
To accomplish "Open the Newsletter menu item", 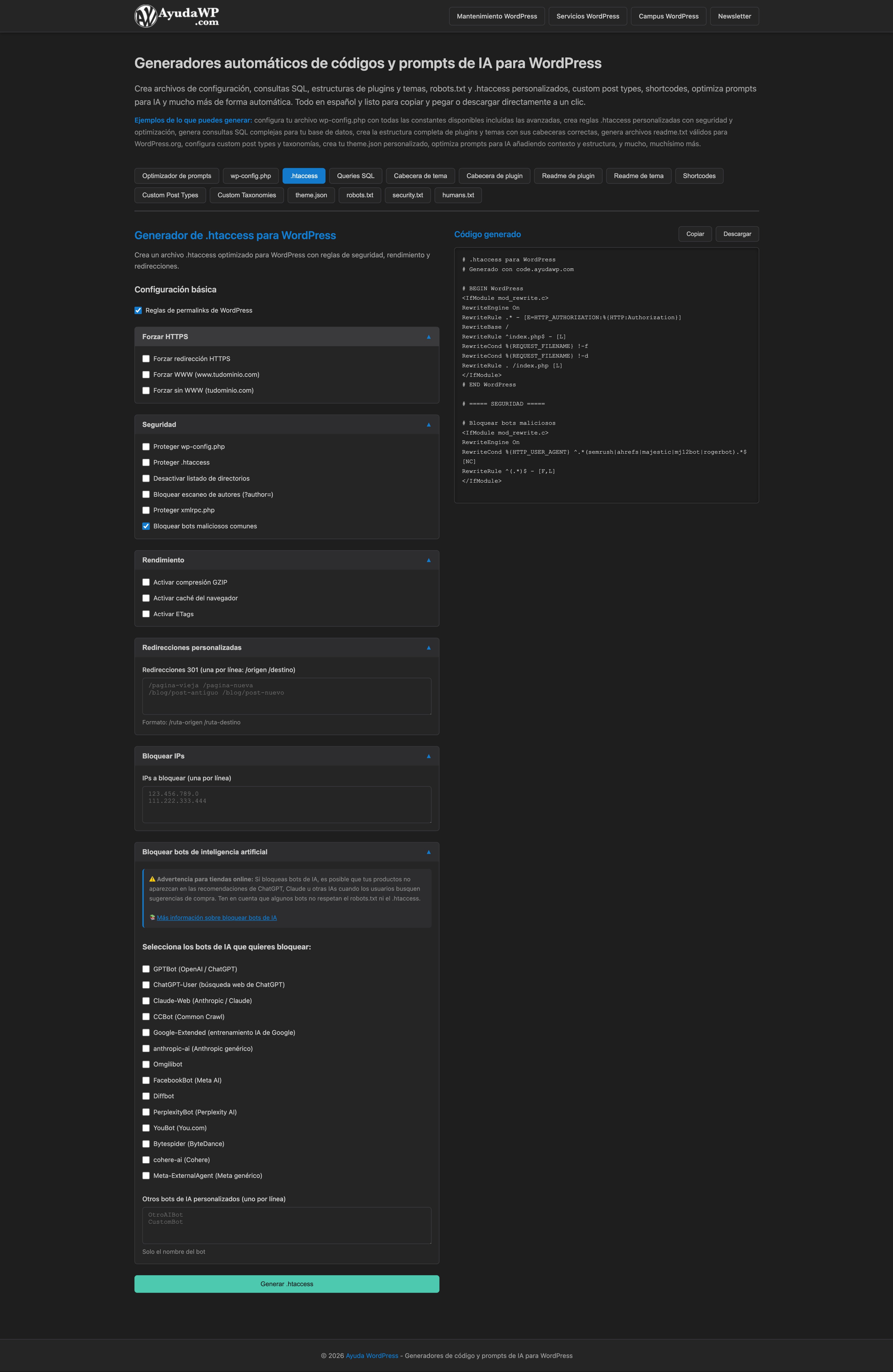I will (x=734, y=16).
